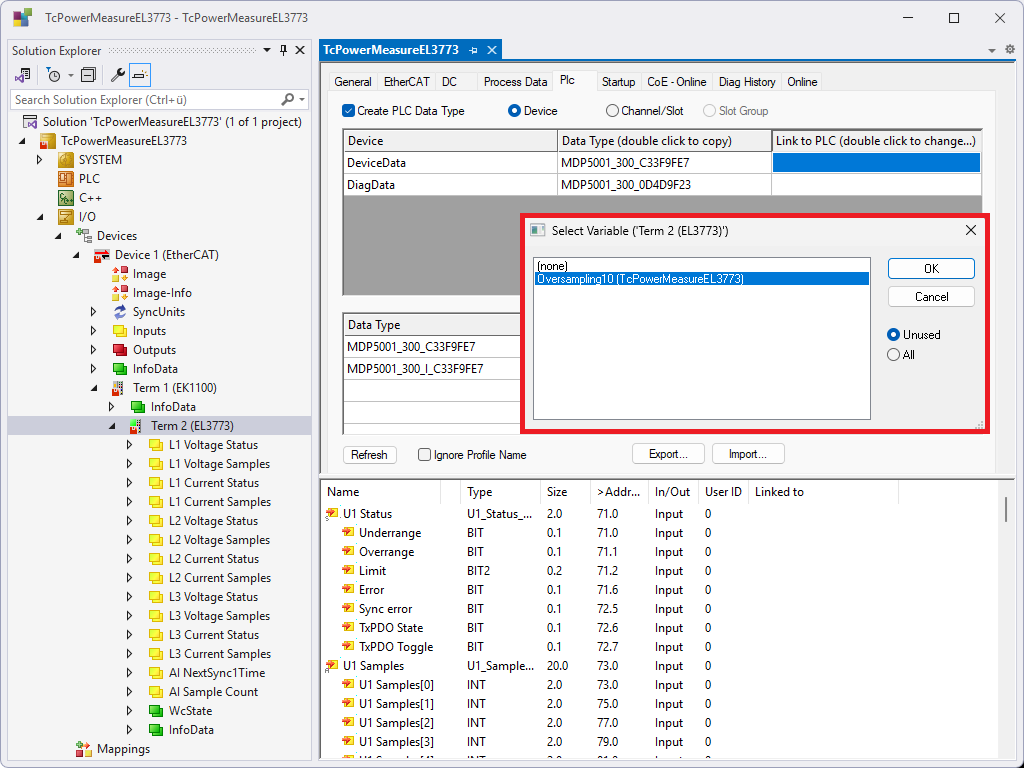
Task: Collapse the I/O tree node
Action: tap(40, 217)
